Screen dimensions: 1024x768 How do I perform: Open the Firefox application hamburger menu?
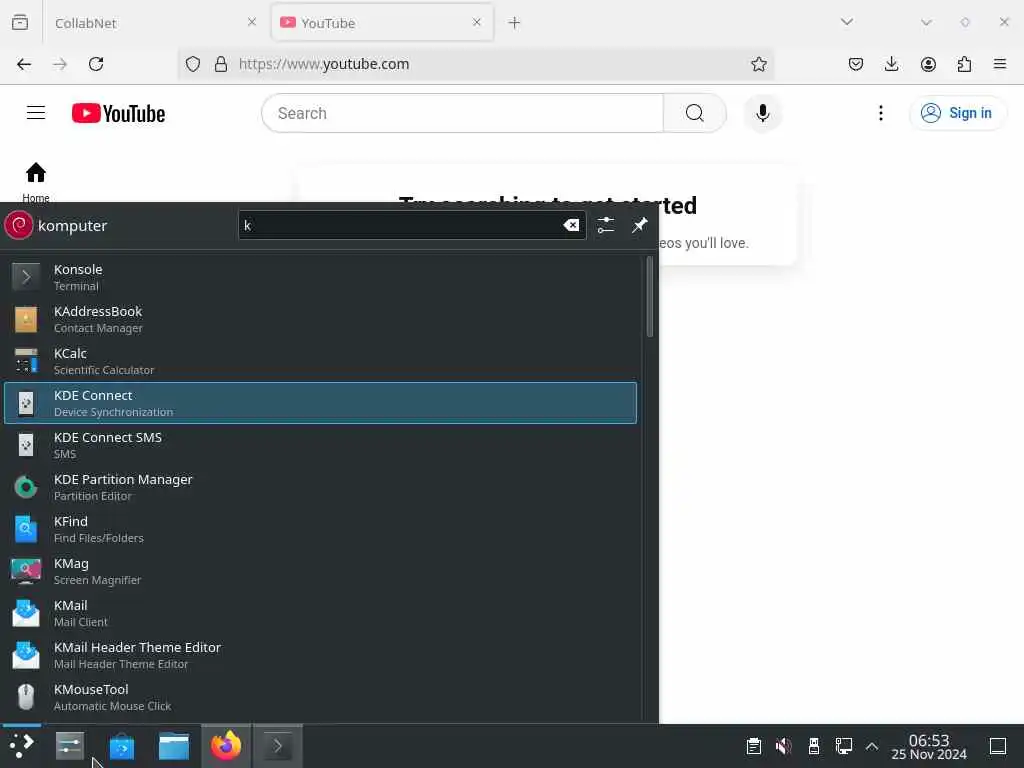[1000, 64]
